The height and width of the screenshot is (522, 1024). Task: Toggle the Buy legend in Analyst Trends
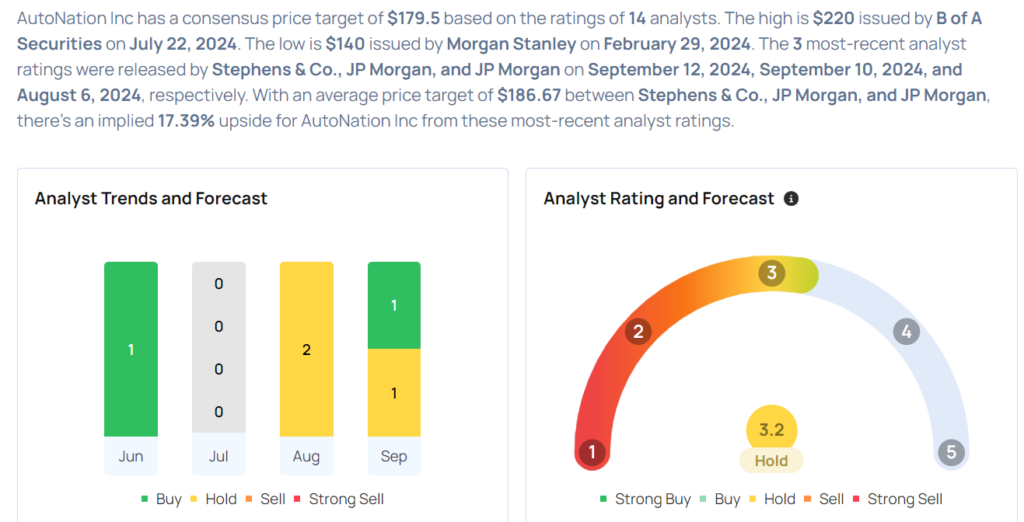[160, 499]
